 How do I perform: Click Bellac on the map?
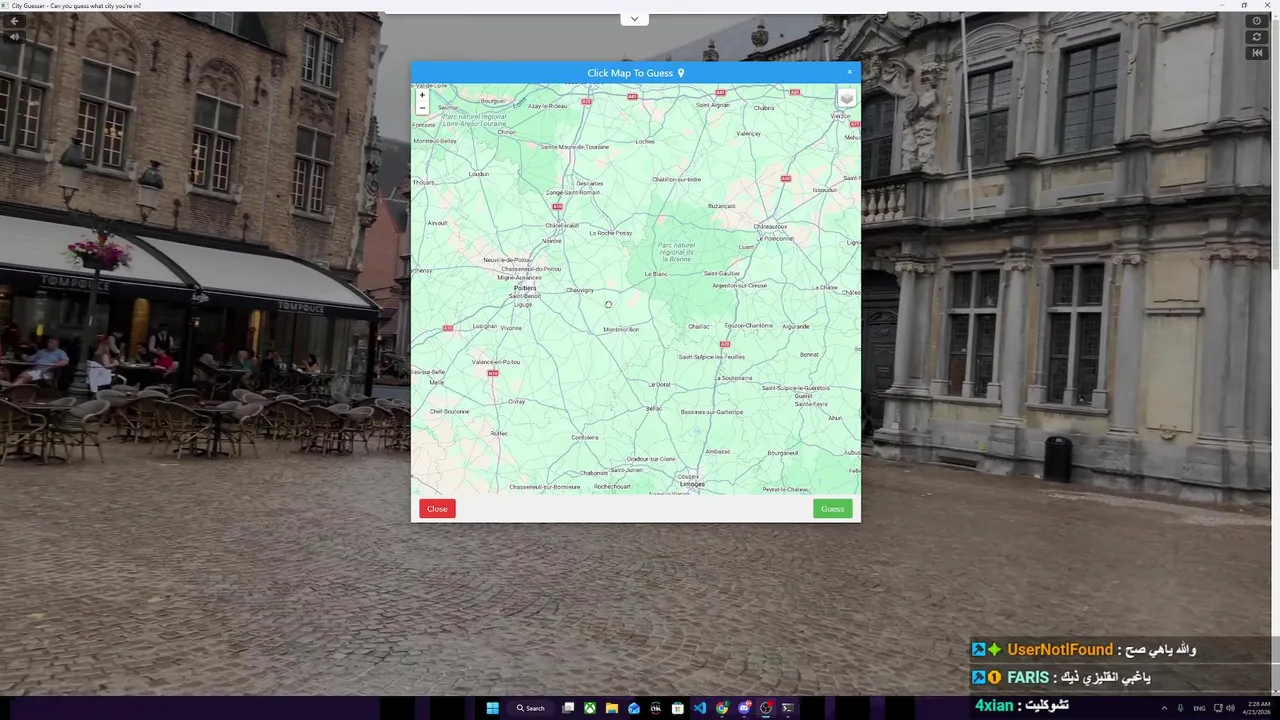(654, 408)
